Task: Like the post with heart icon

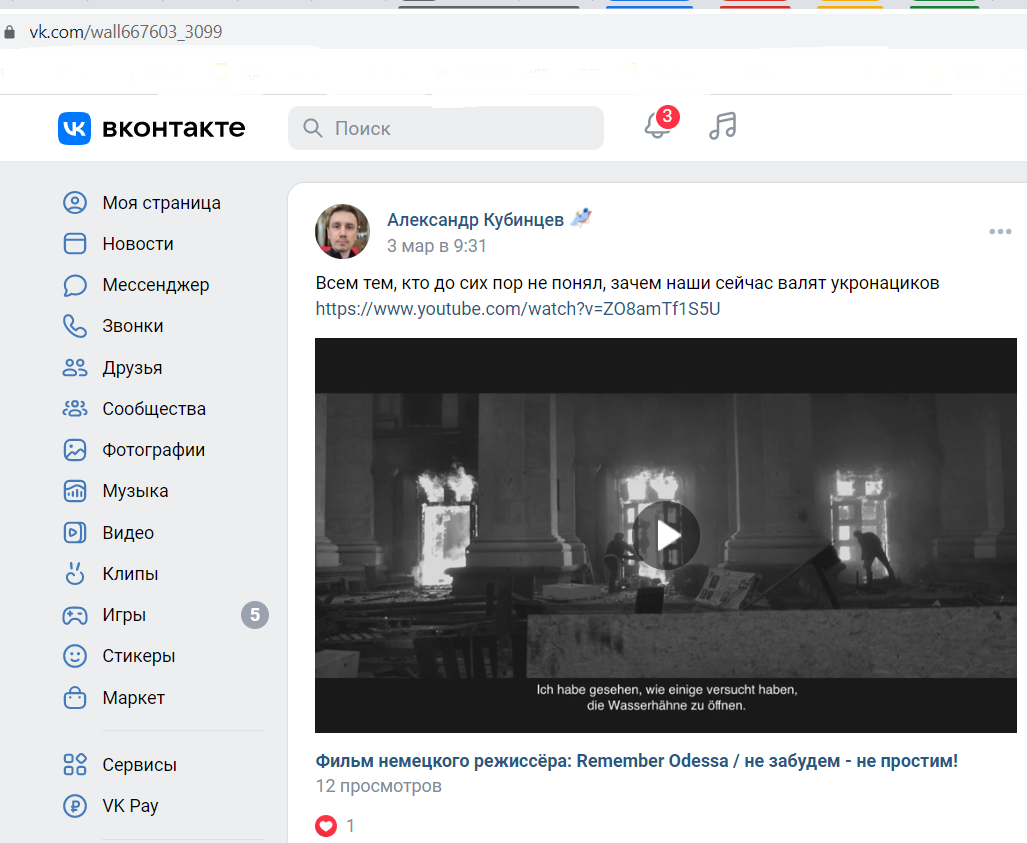Action: pos(326,826)
